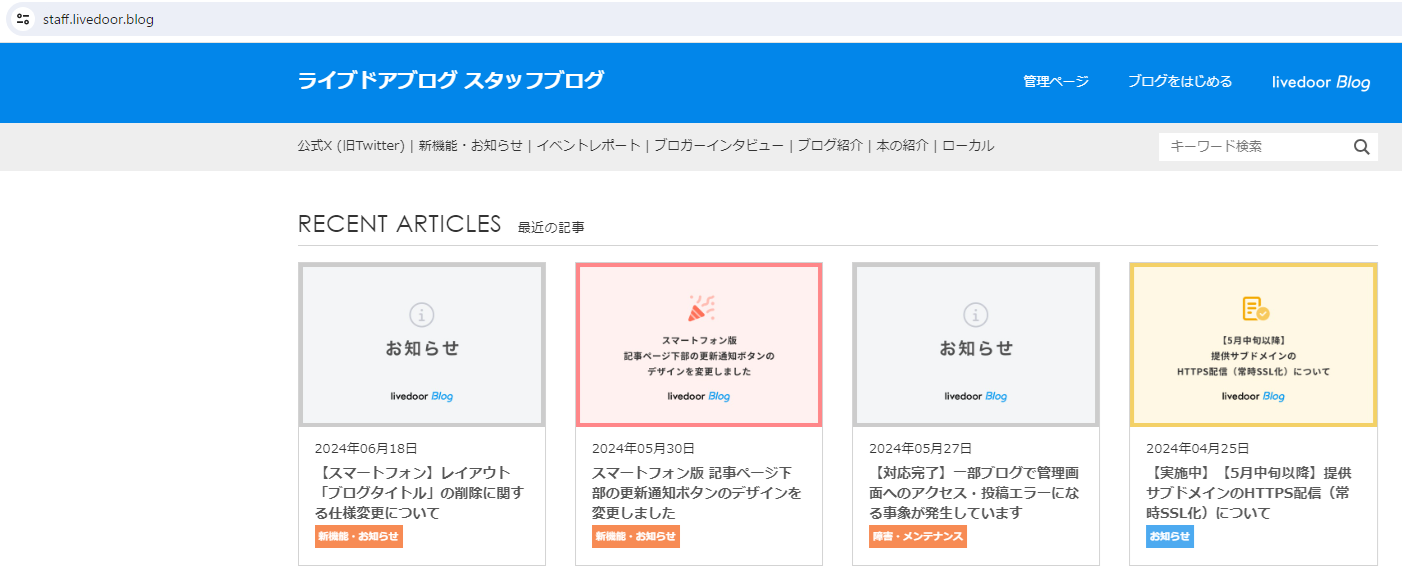Open the 2024年05月27日 お知らせ thumbnail
Viewport: 1402px width, 573px height.
[x=976, y=345]
